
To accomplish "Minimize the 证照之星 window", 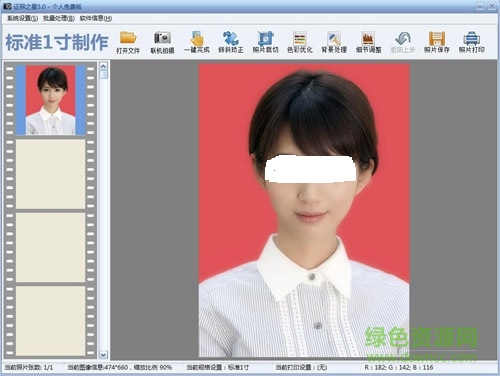I will [x=480, y=6].
